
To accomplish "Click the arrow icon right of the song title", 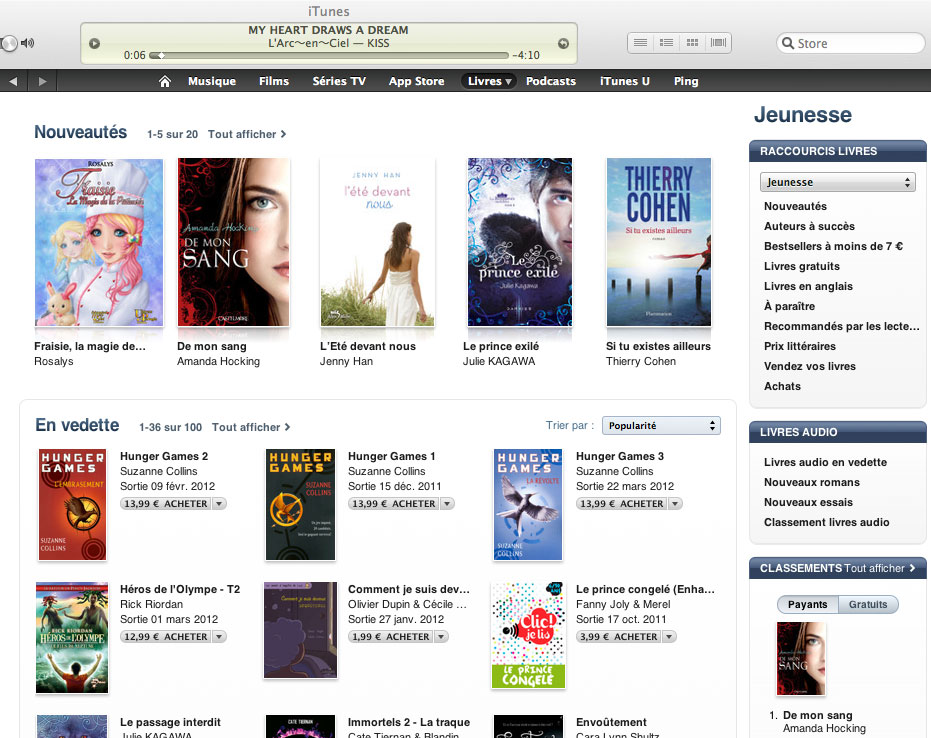I will (x=563, y=43).
